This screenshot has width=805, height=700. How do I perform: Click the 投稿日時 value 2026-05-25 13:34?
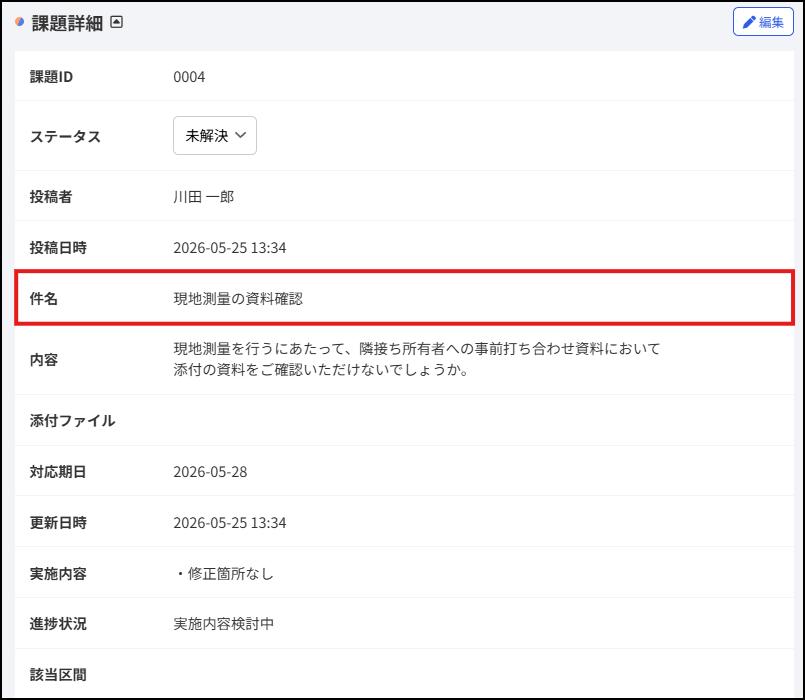coord(229,248)
